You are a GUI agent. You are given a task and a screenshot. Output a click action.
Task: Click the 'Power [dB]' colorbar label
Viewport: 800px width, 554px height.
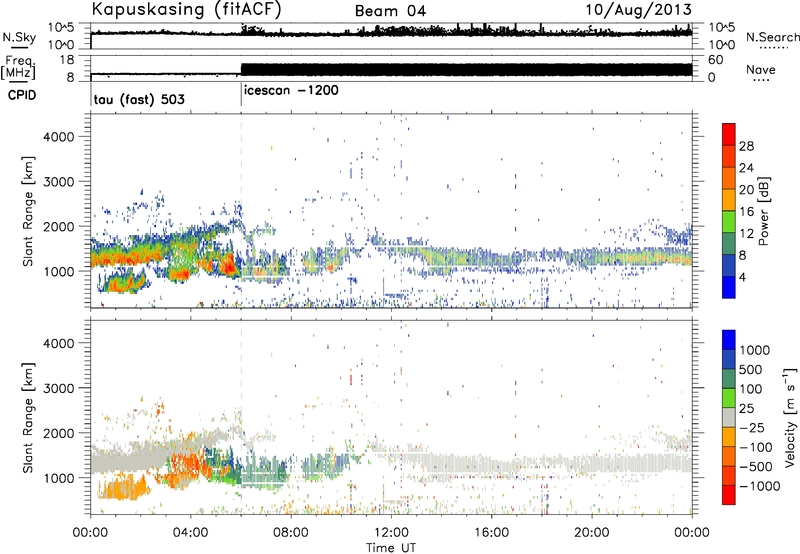click(x=764, y=211)
